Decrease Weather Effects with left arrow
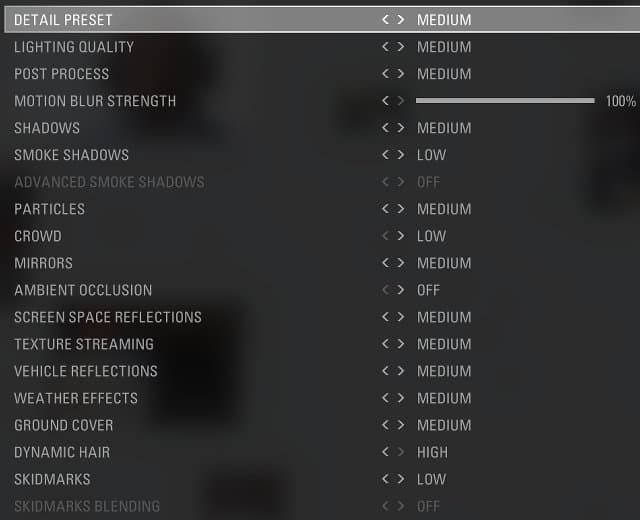 click(385, 398)
